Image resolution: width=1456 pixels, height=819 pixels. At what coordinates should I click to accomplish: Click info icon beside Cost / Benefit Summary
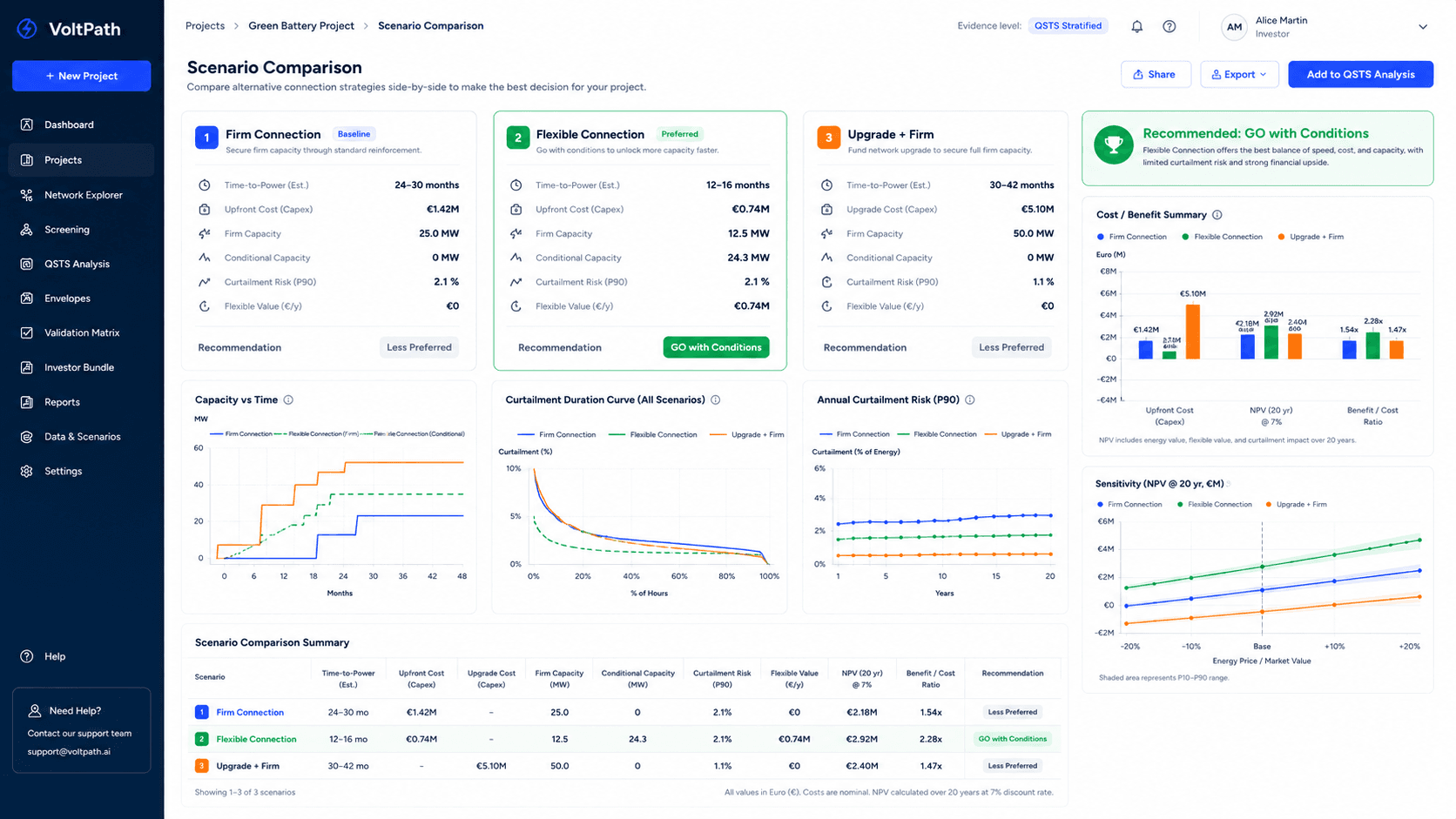[x=1217, y=215]
